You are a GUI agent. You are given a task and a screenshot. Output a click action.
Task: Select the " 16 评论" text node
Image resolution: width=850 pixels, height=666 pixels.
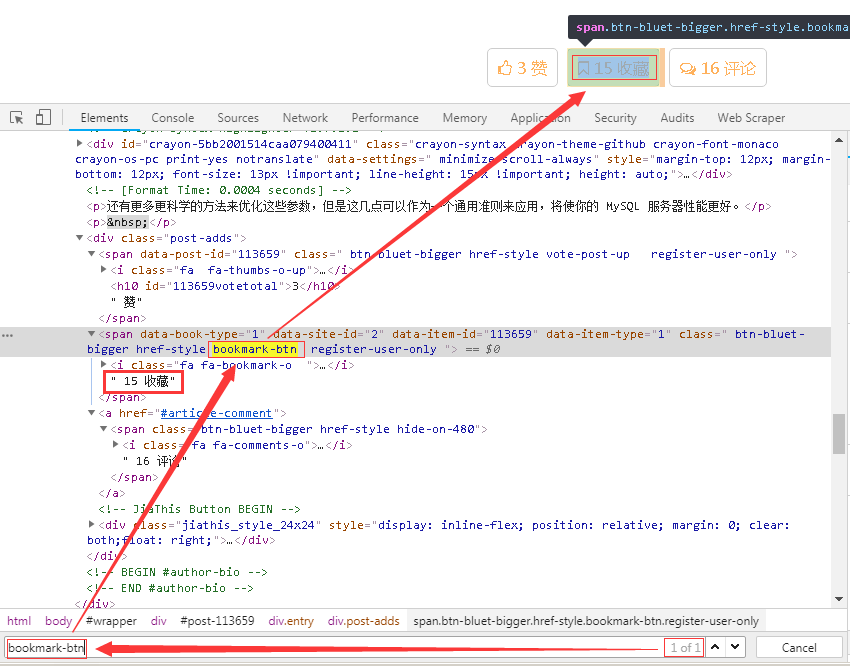pos(154,461)
